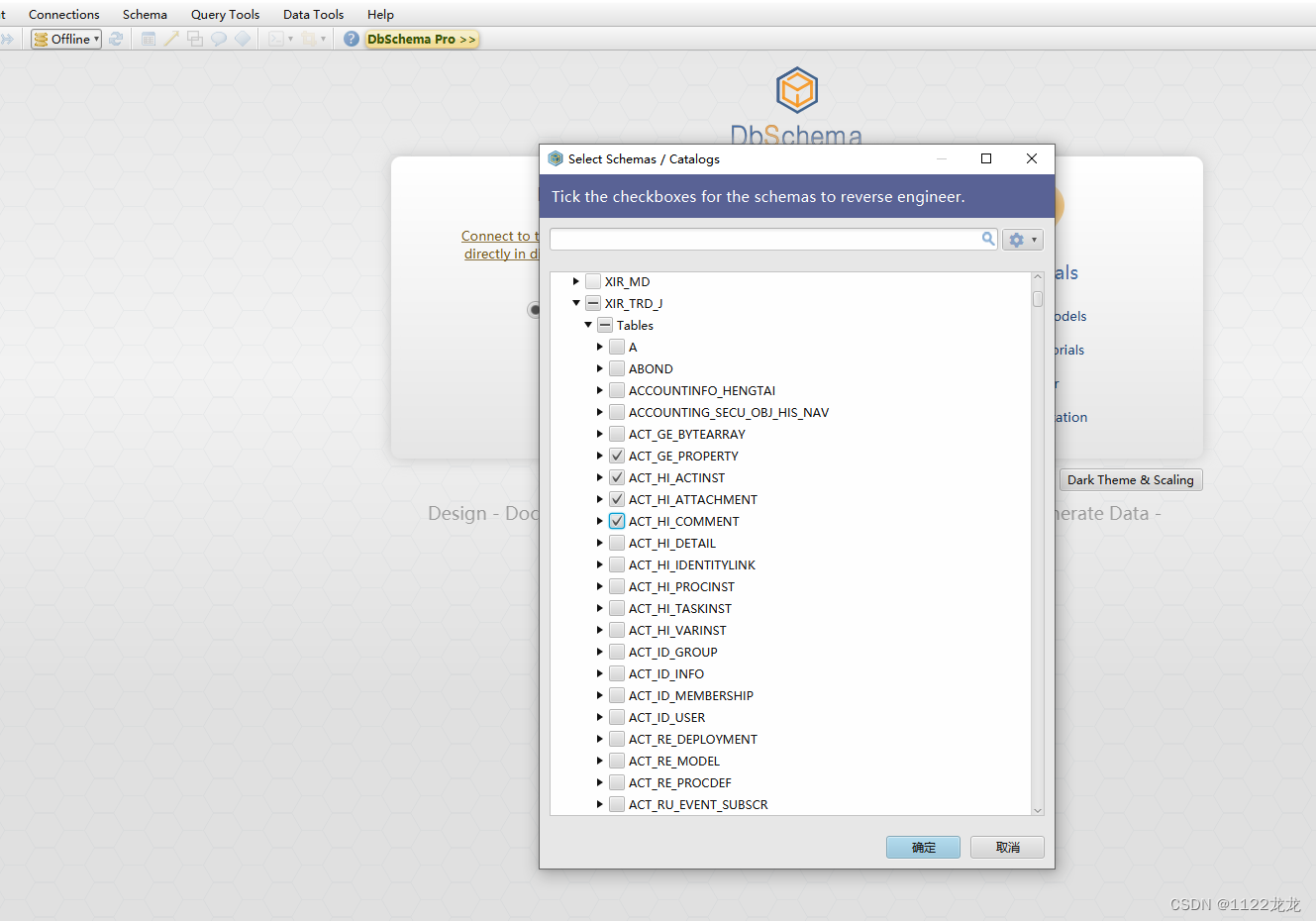Click the refresh icon next to Offline
Screen dimensions: 1316x921
[x=116, y=39]
